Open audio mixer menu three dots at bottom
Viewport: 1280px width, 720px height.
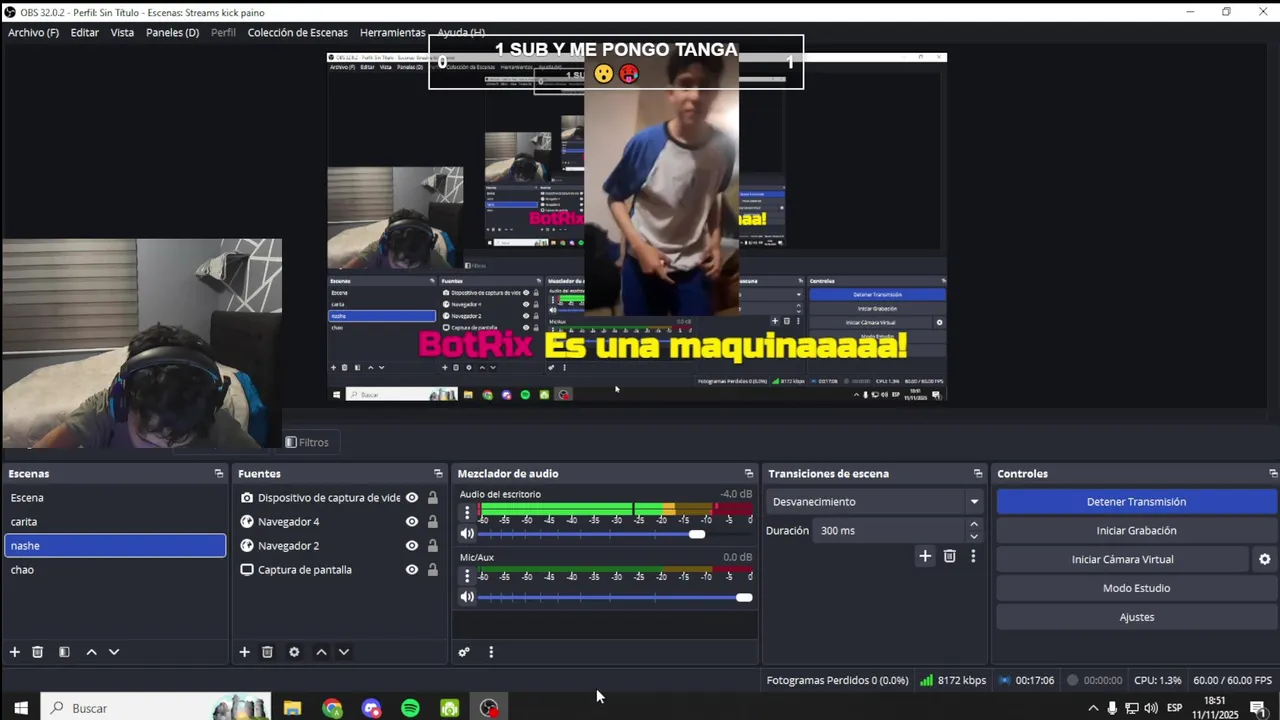[x=491, y=652]
